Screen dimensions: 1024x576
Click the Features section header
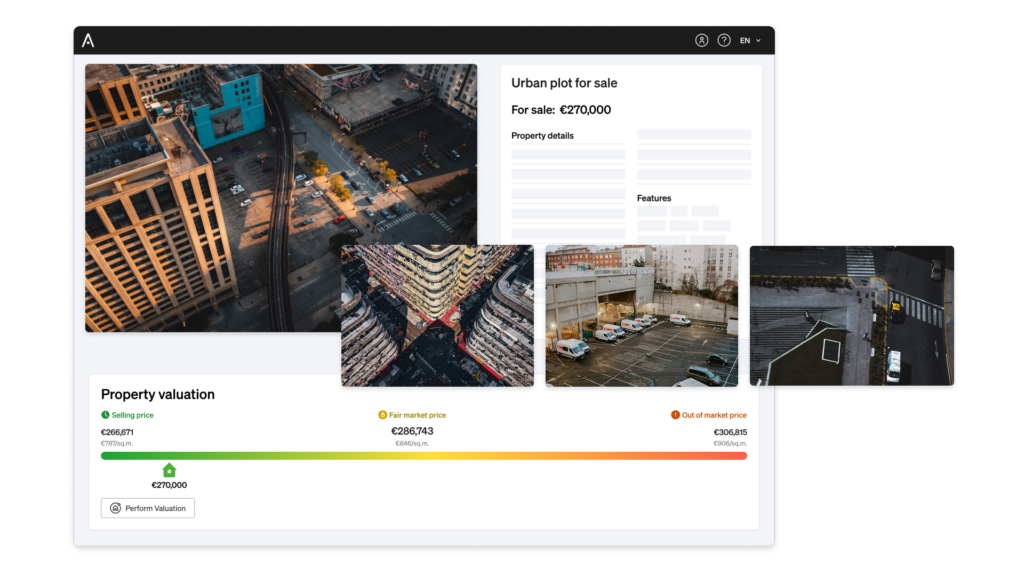pos(653,198)
